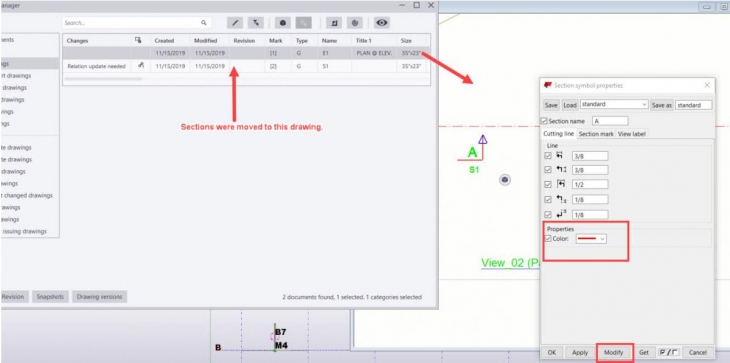This screenshot has width=730, height=363.
Task: Click the Modify button
Action: [614, 352]
